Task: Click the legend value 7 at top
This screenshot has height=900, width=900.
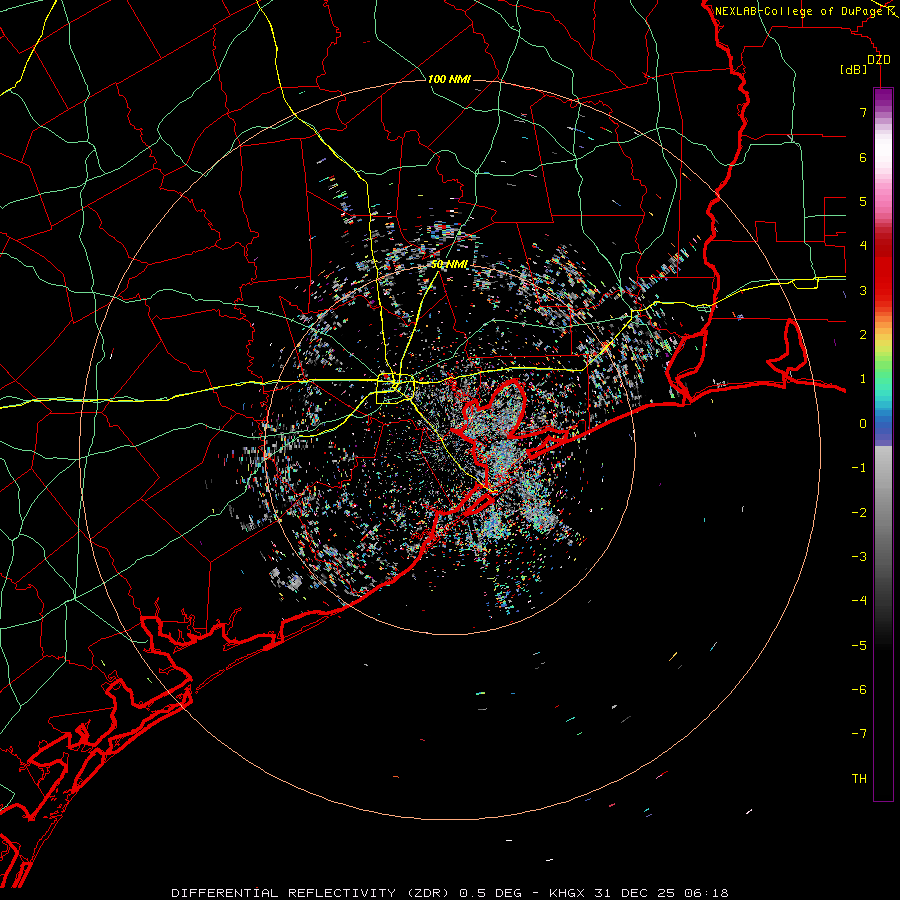Action: click(x=863, y=112)
